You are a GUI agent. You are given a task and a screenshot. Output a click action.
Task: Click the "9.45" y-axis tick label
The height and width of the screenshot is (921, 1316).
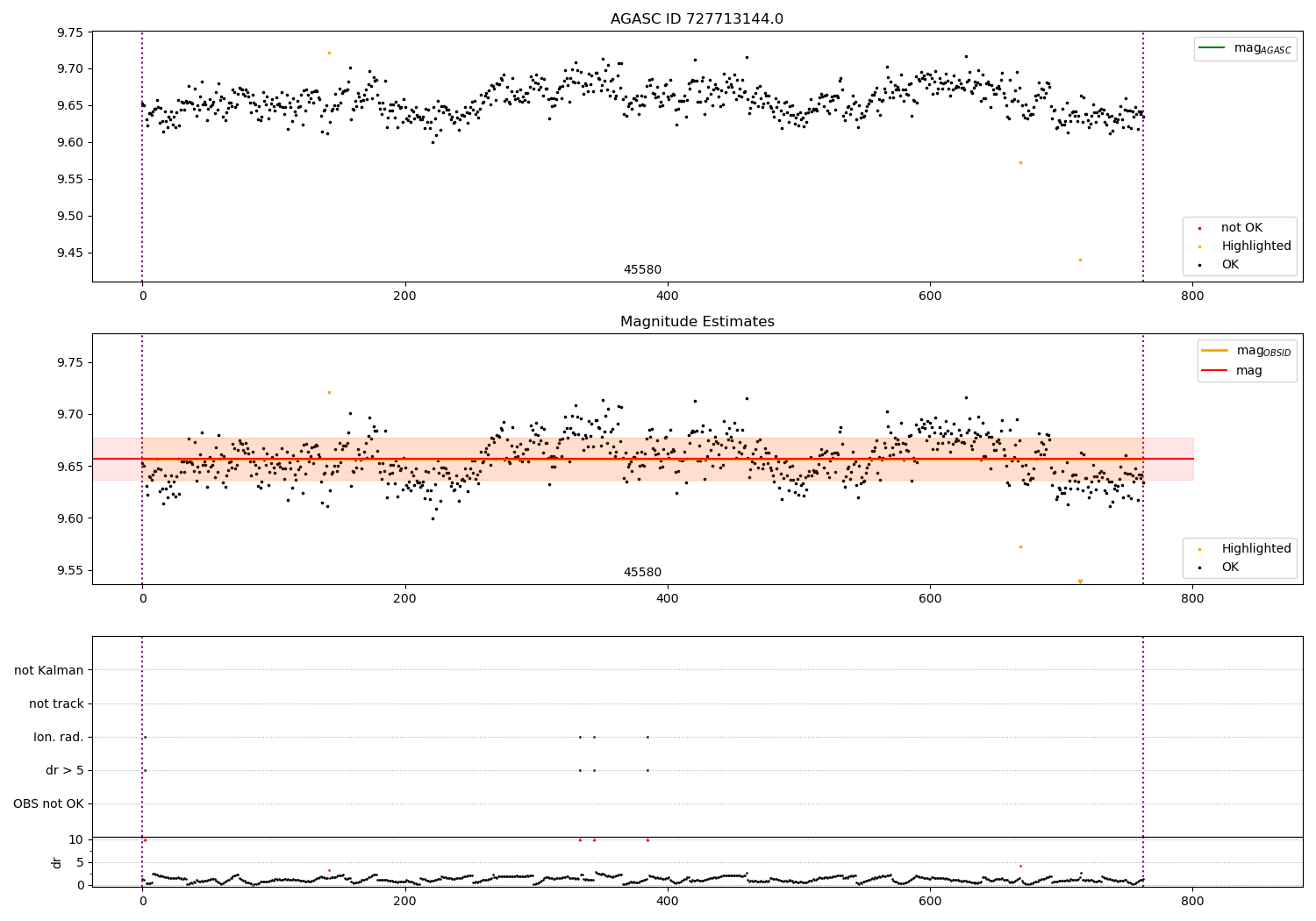click(69, 253)
